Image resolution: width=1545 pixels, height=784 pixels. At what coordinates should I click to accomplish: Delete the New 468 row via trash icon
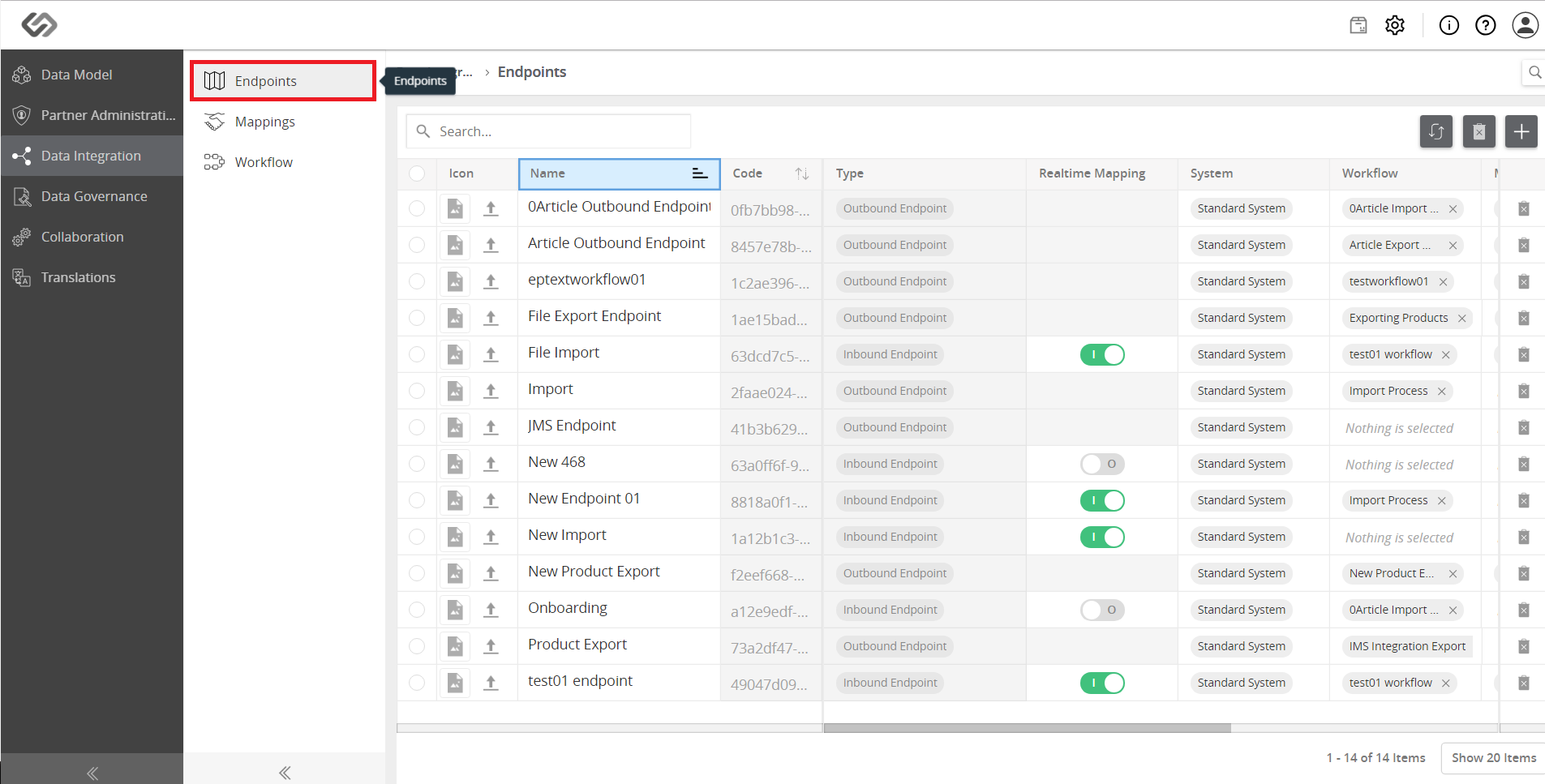point(1524,464)
